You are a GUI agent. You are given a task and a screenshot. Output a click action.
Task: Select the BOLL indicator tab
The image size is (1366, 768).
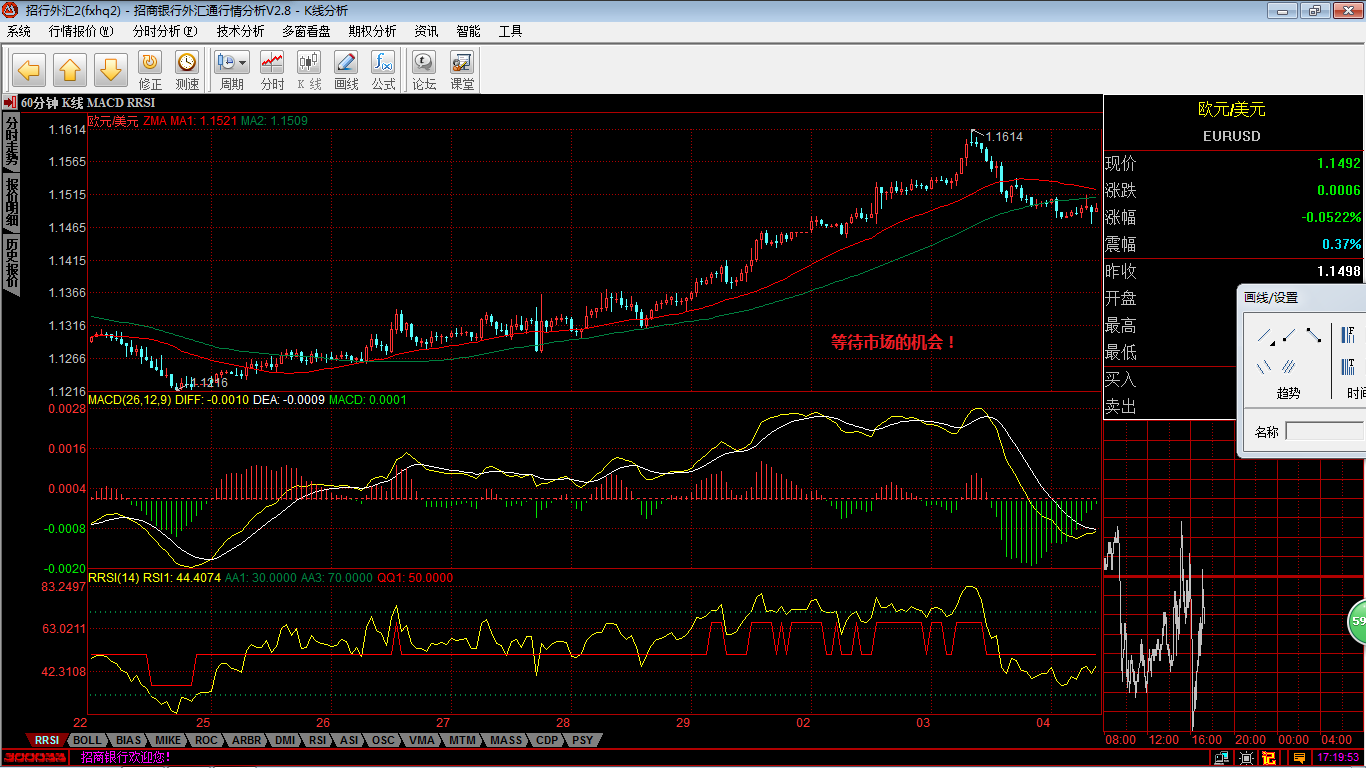point(86,740)
